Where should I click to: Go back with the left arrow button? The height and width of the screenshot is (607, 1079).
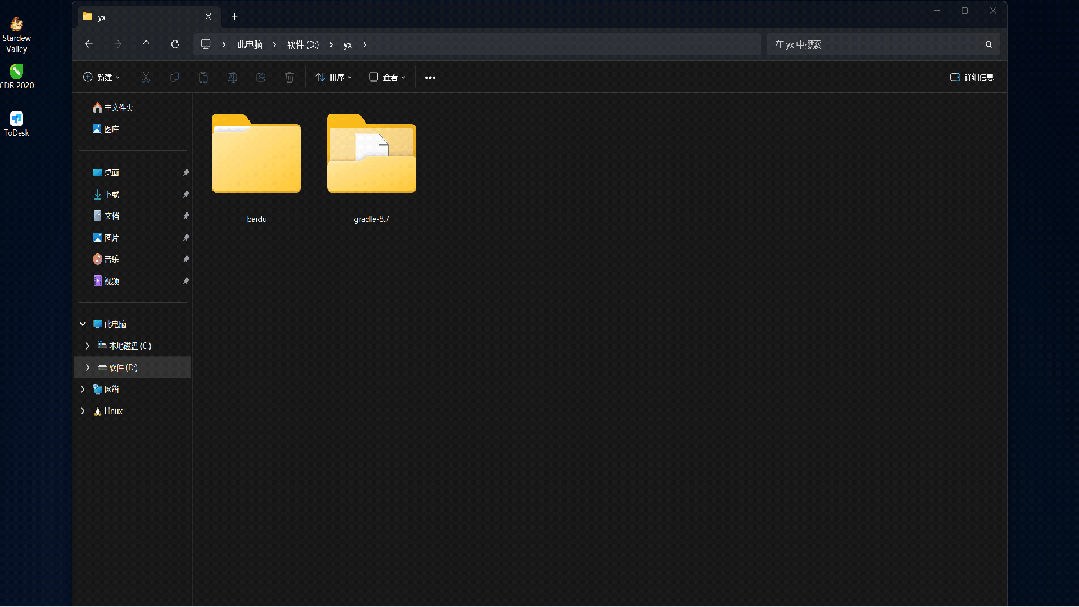click(89, 44)
